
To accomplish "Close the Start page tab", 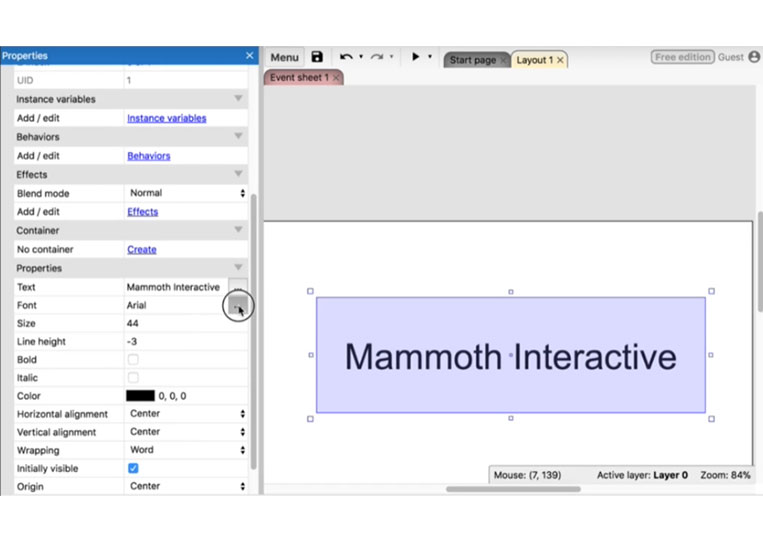I will pyautogui.click(x=504, y=60).
